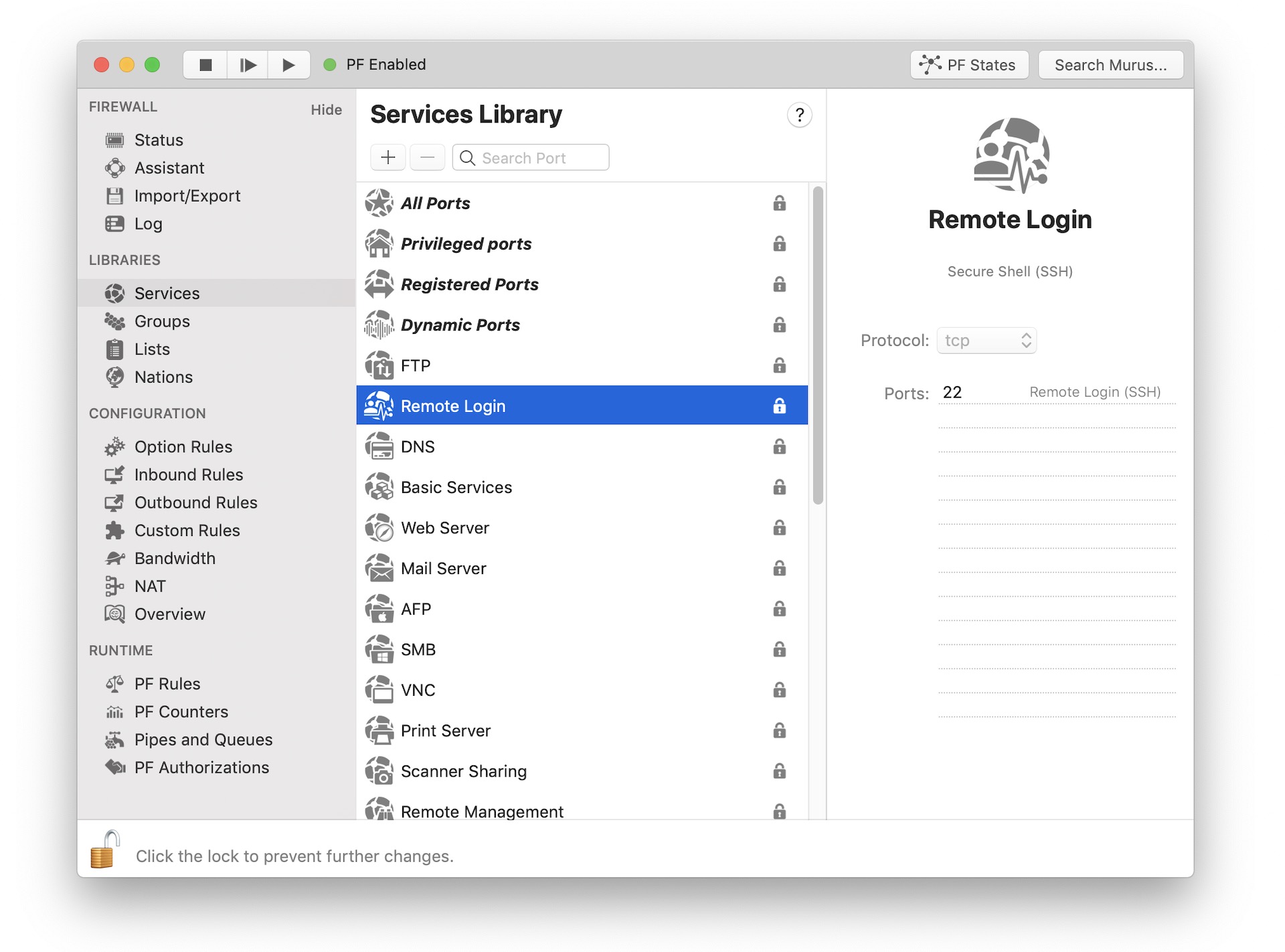Screen dimensions: 1285x952
Task: Select the Remote Login service row
Action: (582, 405)
